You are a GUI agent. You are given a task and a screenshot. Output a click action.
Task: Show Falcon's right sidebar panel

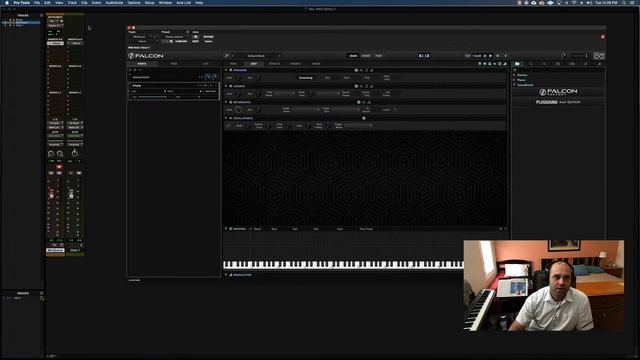(427, 56)
